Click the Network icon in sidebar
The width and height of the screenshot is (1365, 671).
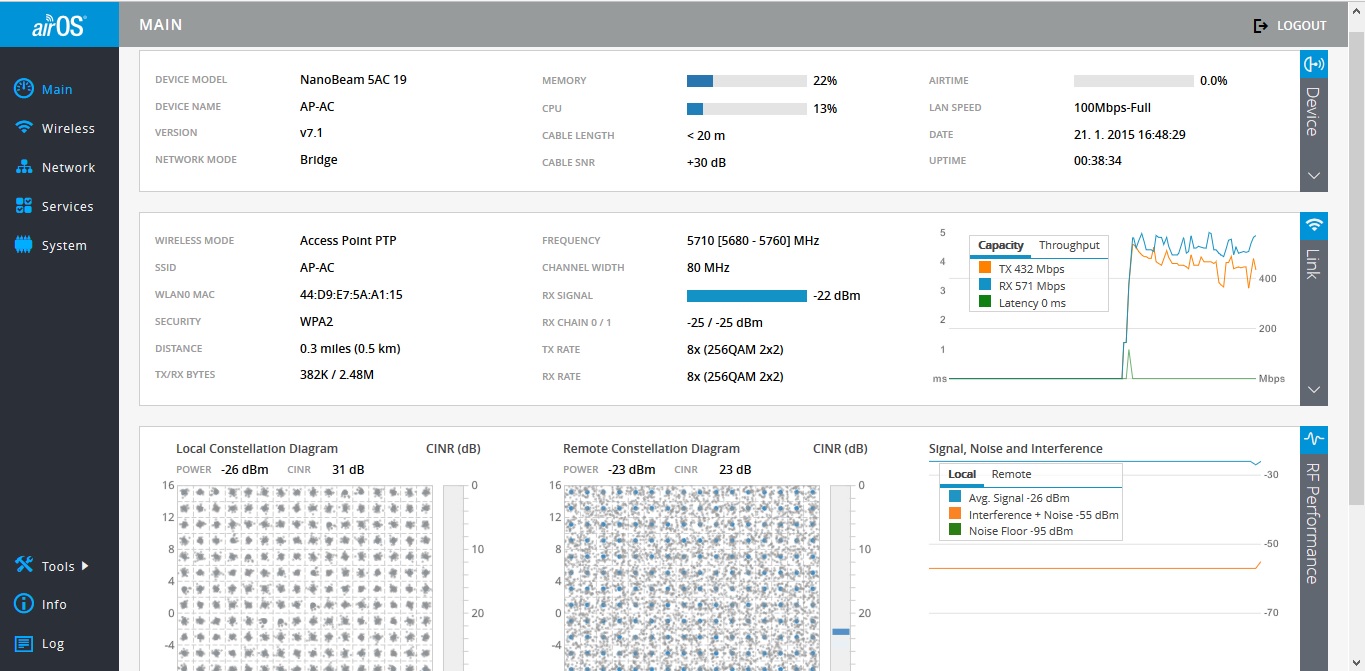click(24, 167)
